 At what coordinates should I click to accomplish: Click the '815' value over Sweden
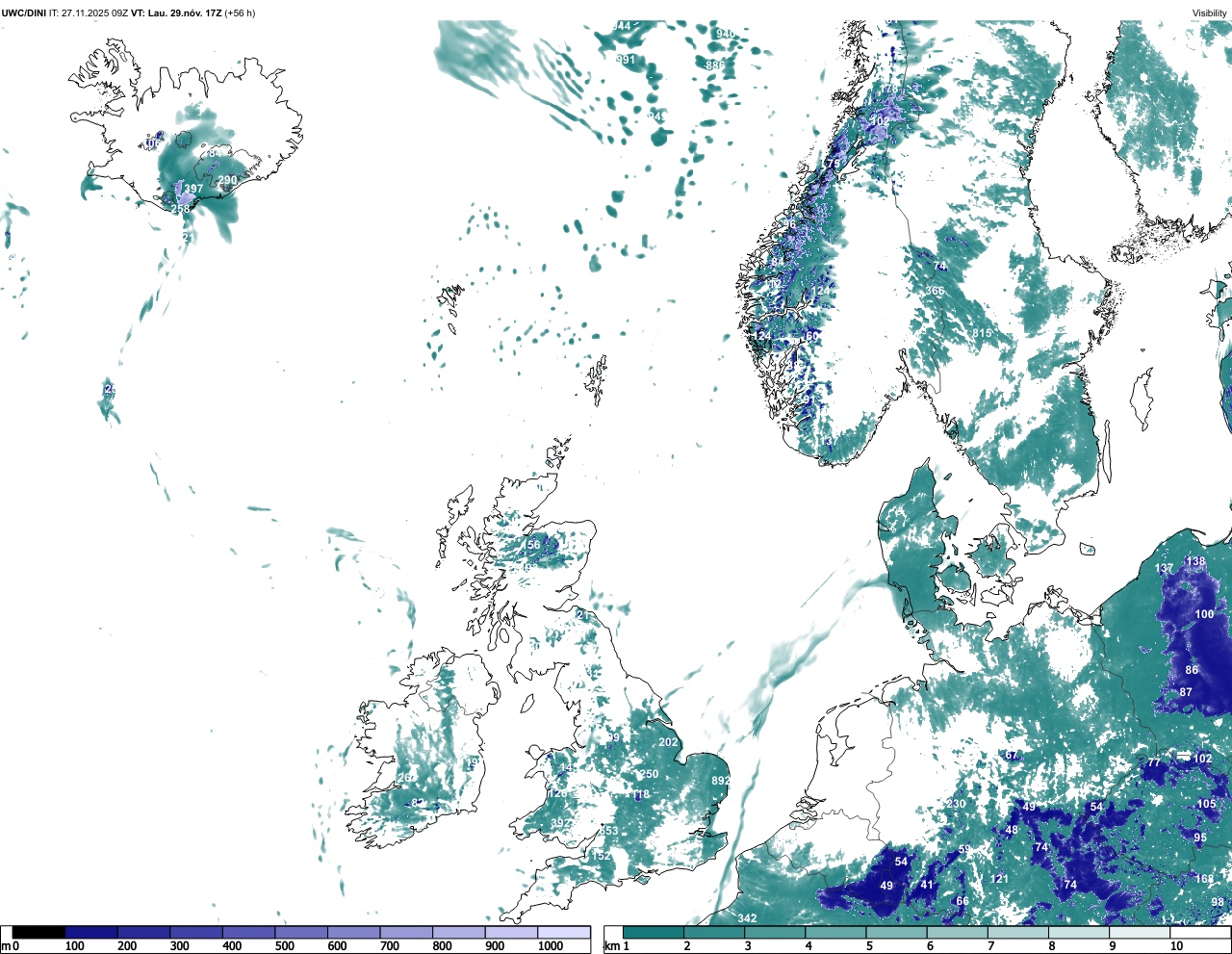[982, 333]
